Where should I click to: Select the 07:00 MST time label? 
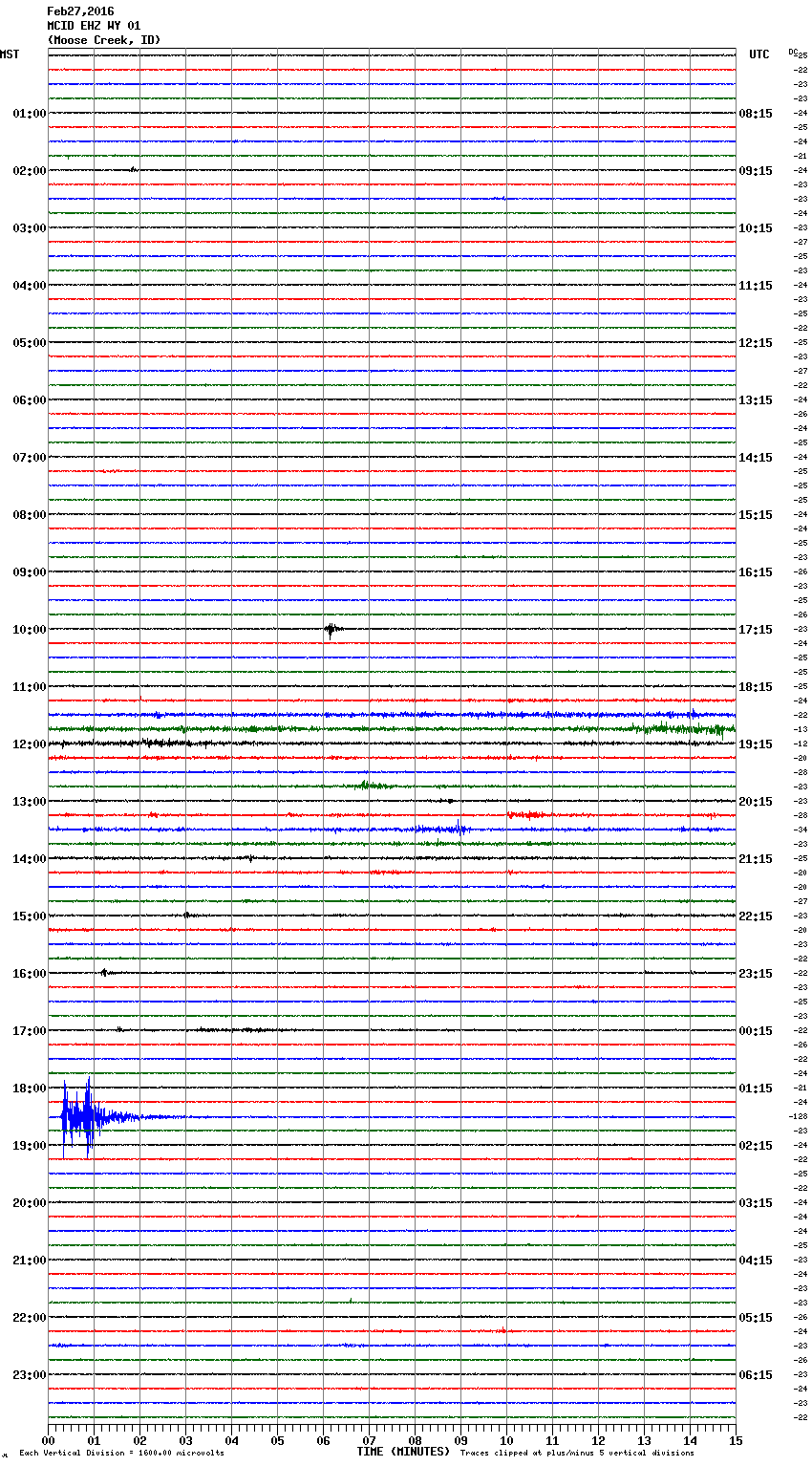[x=30, y=458]
